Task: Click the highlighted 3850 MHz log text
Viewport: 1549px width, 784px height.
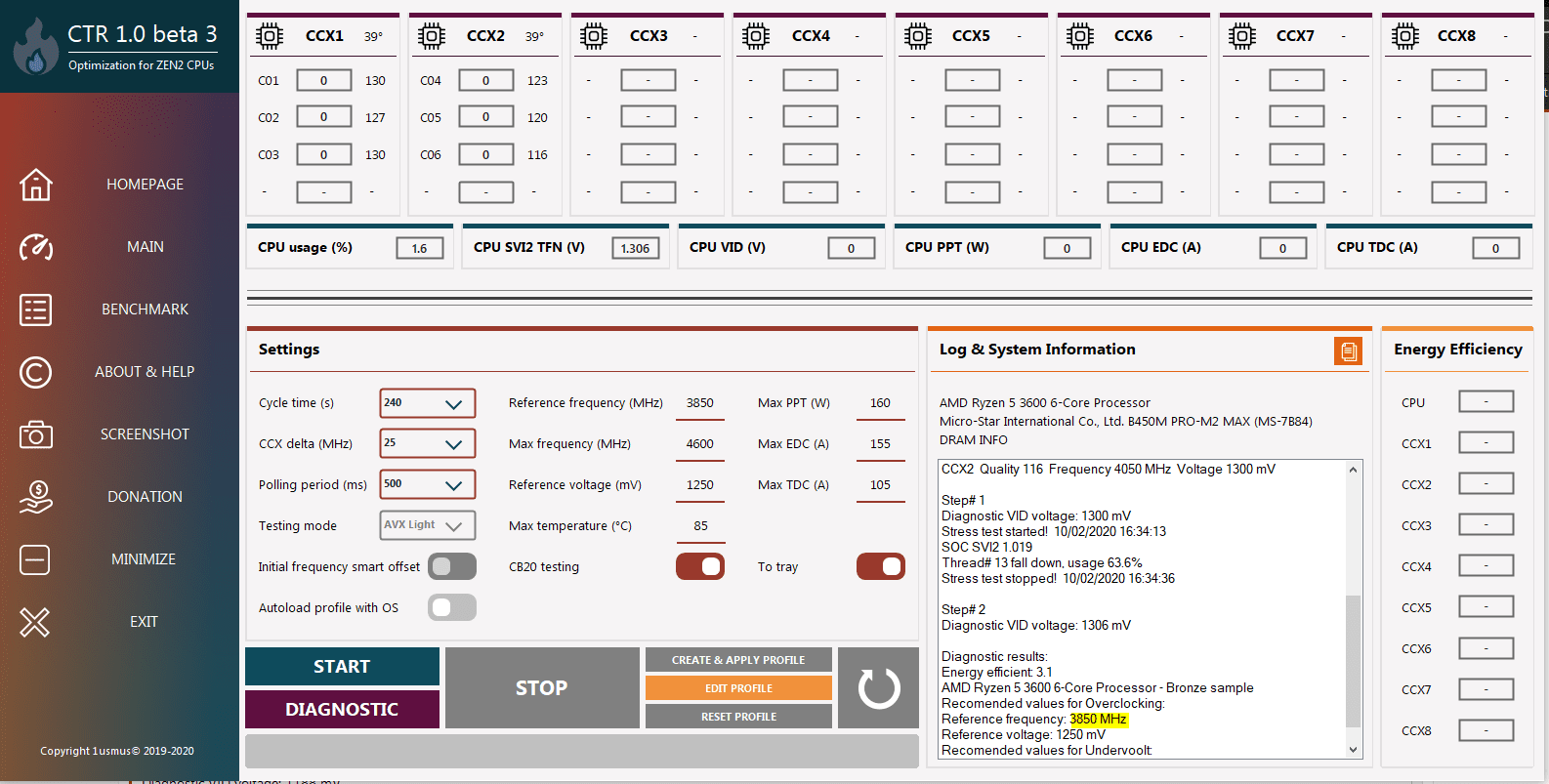Action: click(1098, 720)
